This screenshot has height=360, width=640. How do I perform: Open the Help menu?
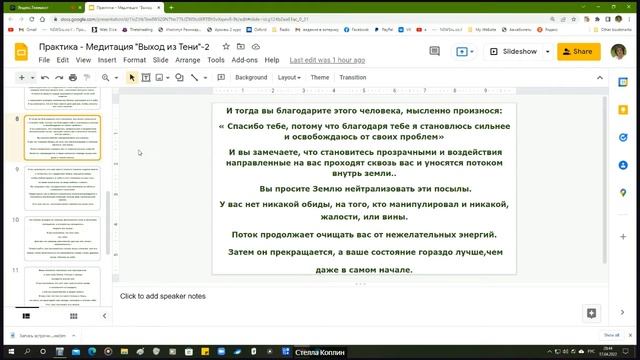[272, 60]
